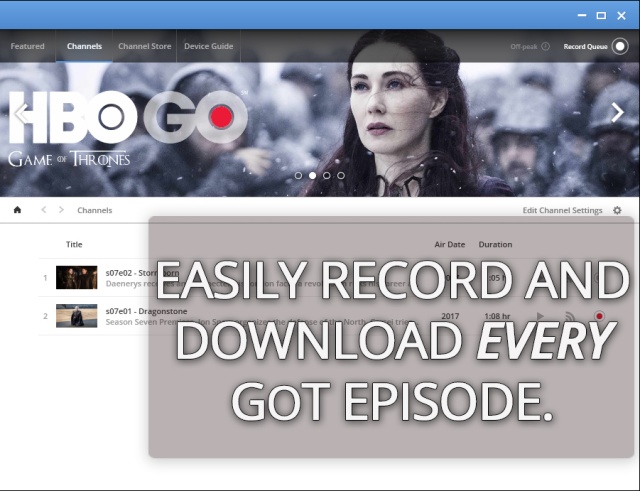The height and width of the screenshot is (491, 640).
Task: Click the Channels breadcrumb link
Action: (x=94, y=210)
